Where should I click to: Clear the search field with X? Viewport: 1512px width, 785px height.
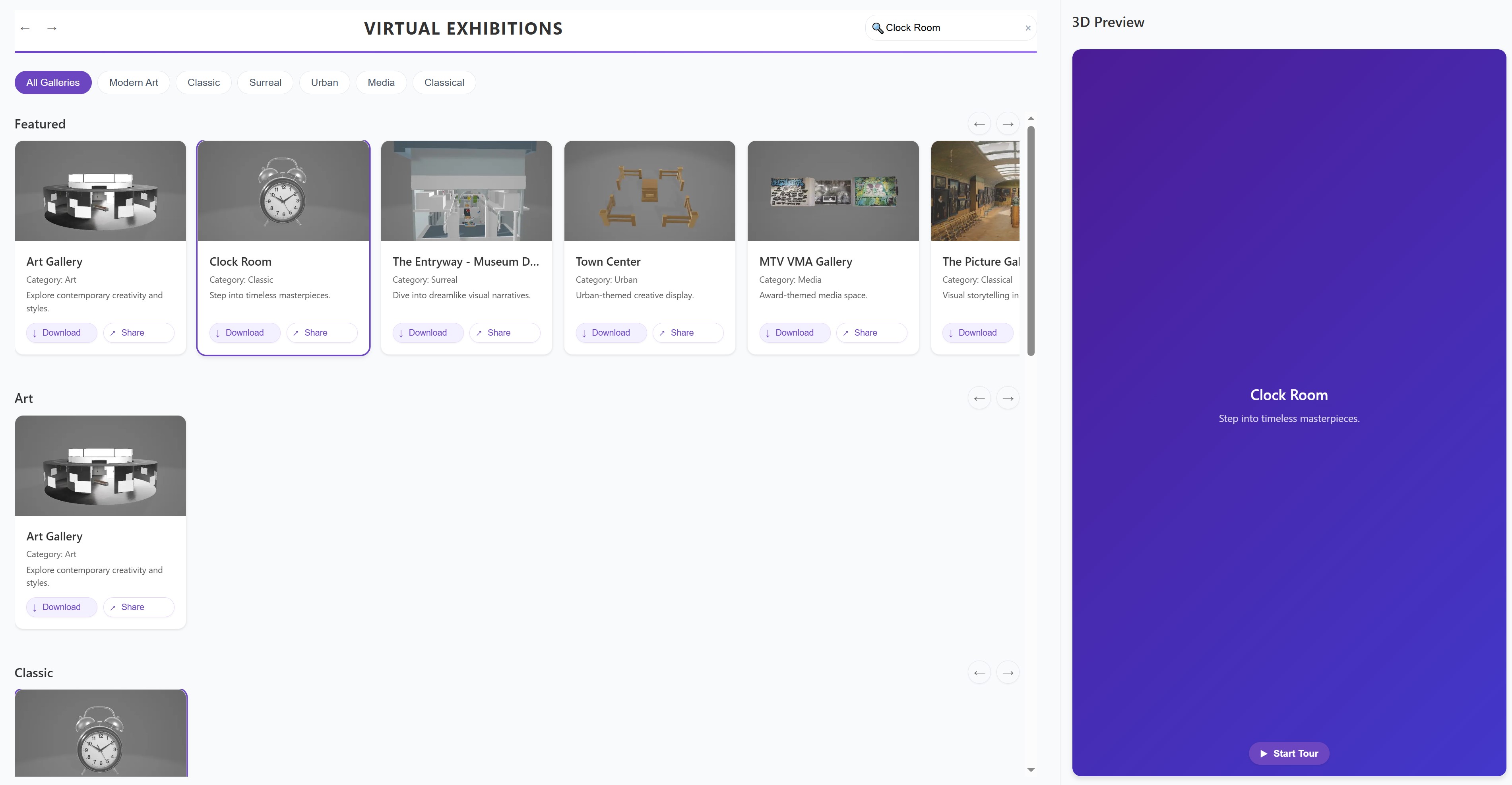point(1028,28)
